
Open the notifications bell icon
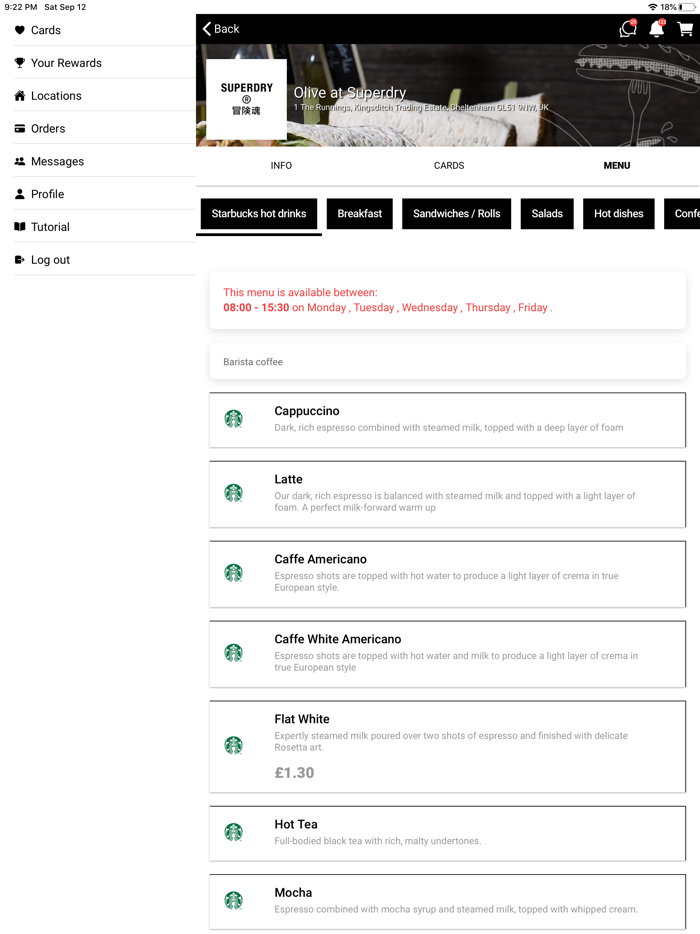[x=657, y=29]
